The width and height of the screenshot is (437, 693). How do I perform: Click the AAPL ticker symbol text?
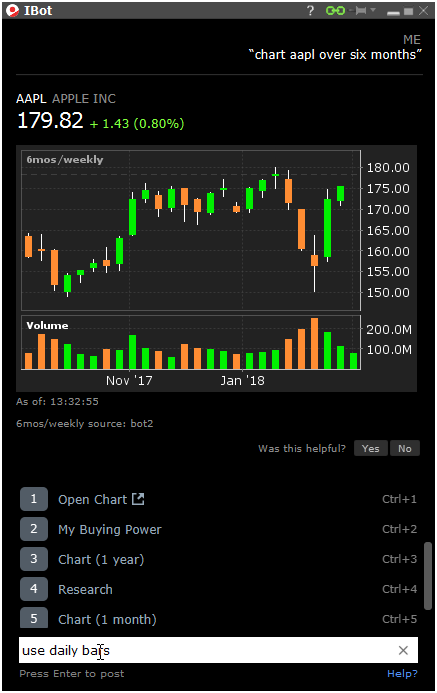click(31, 99)
